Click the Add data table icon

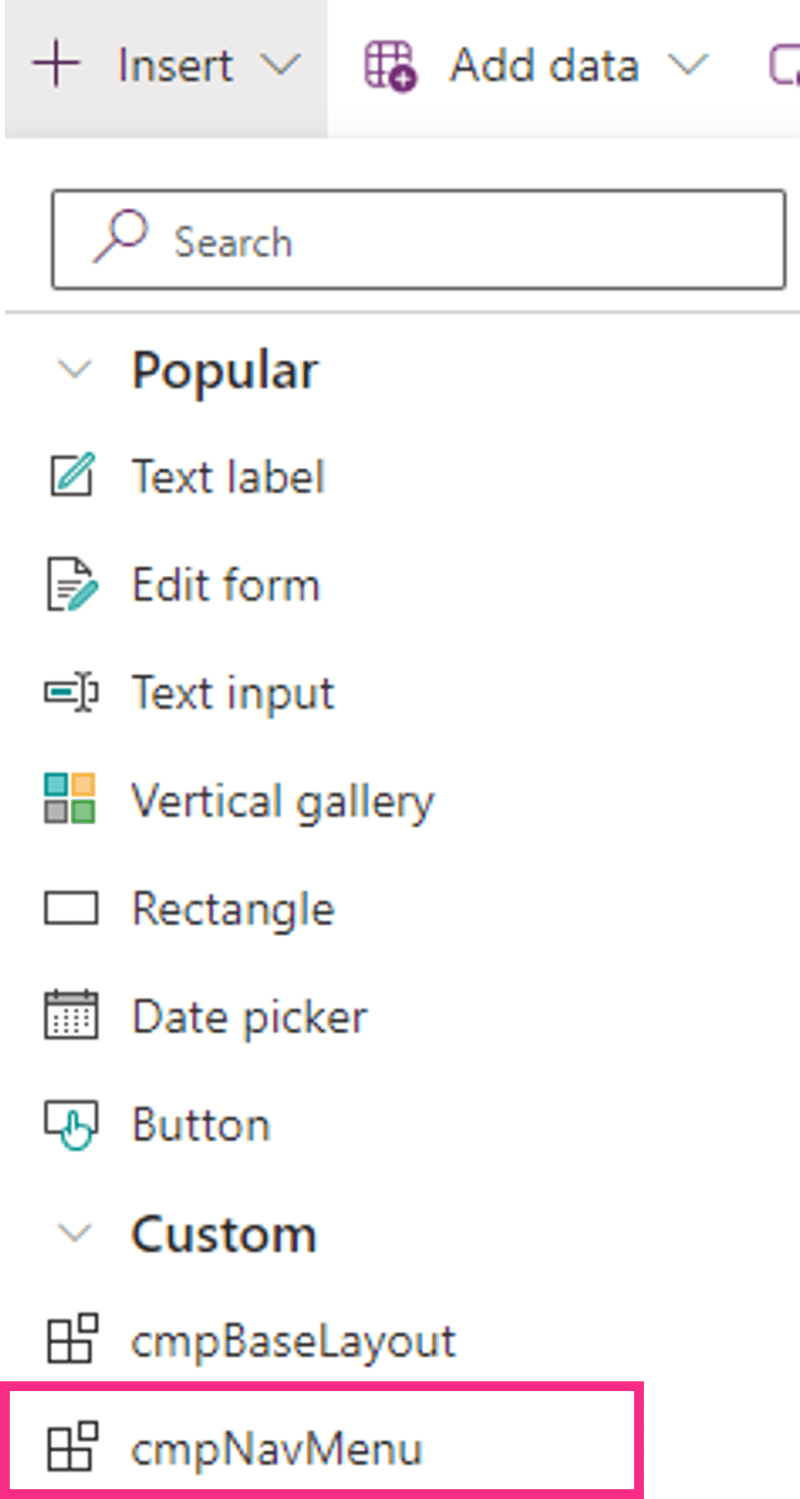tap(390, 67)
